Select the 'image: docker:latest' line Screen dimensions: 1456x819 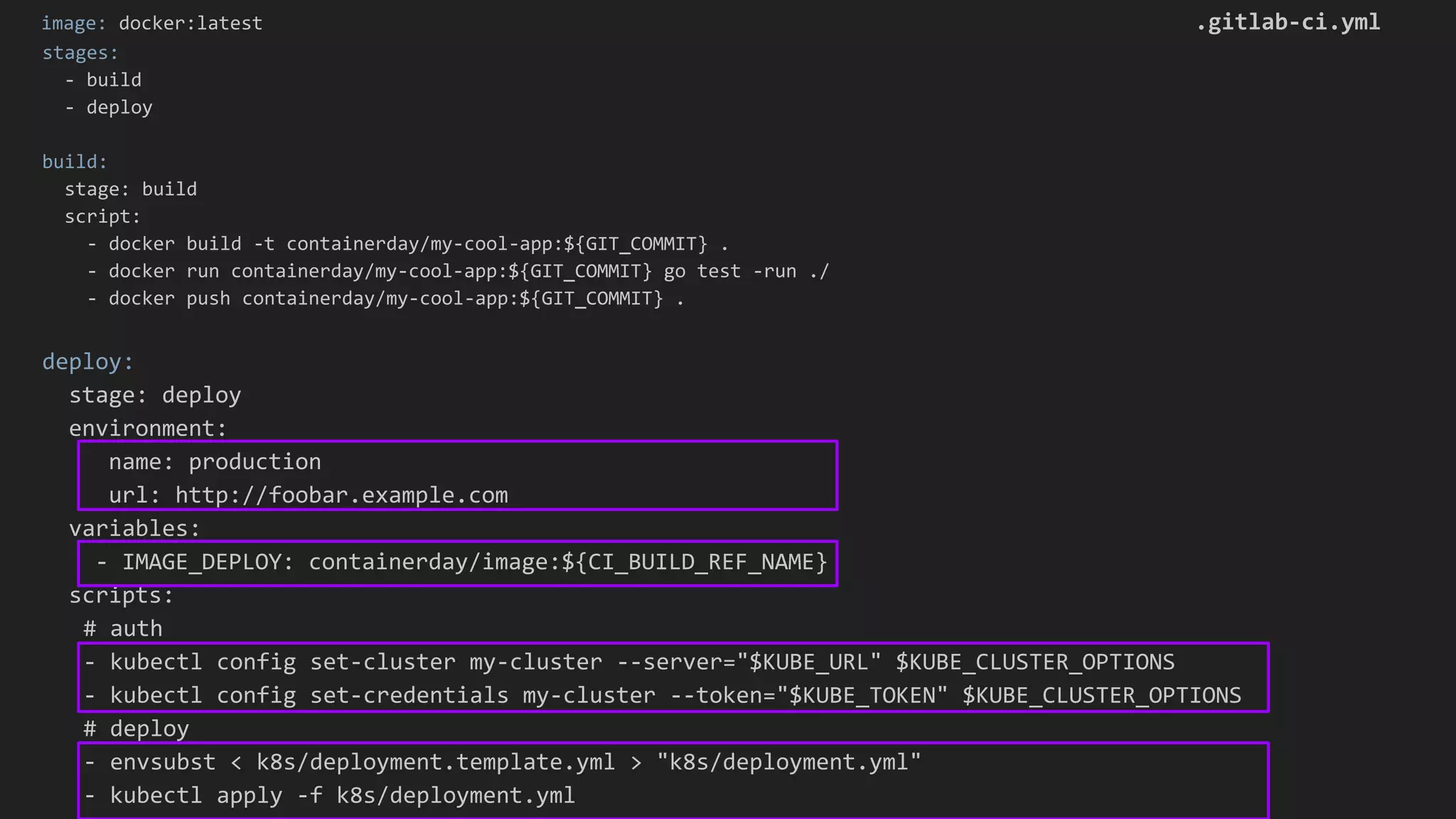click(152, 23)
